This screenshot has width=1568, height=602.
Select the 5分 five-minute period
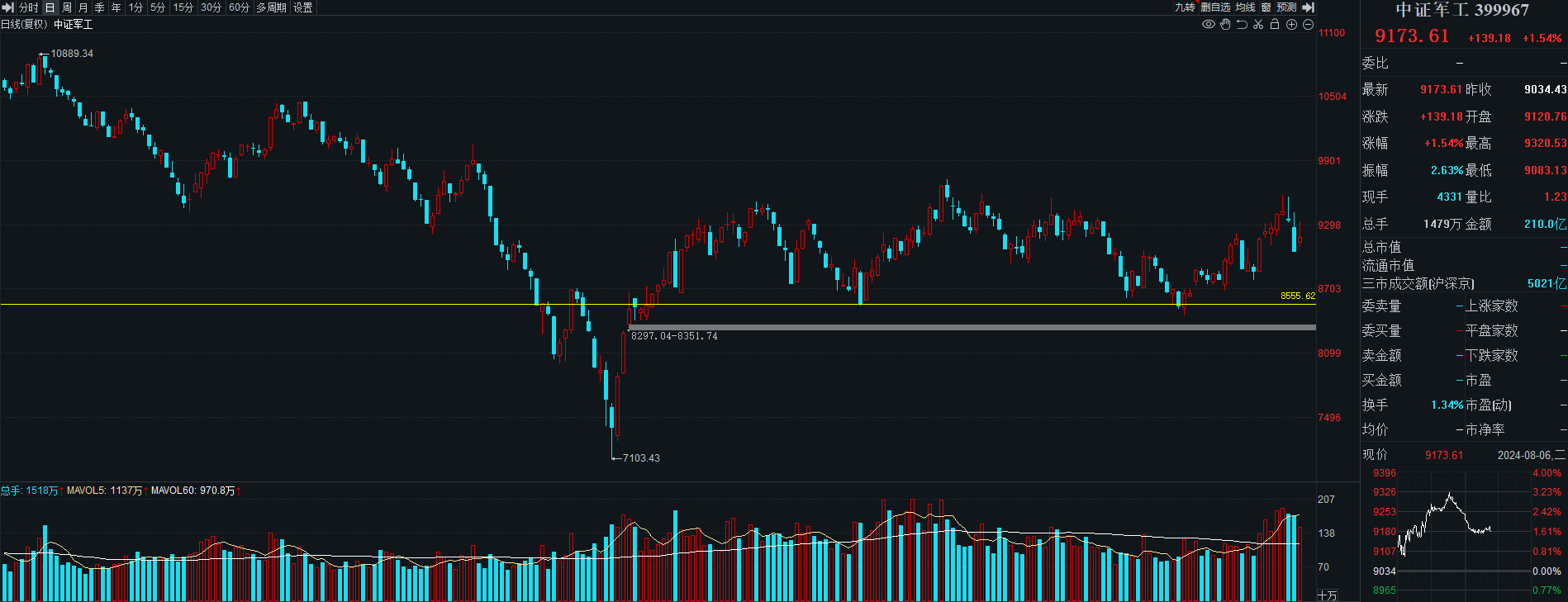pos(158,7)
